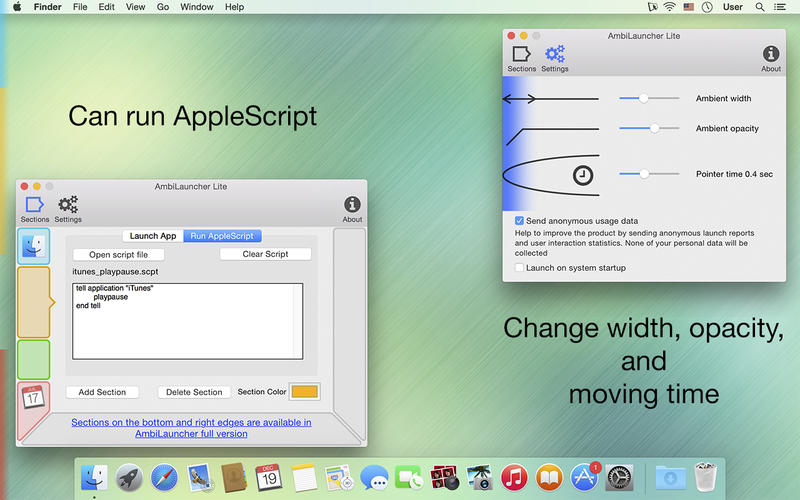Screen dimensions: 800x500
Task: Click the About info icon in left window
Action: [352, 205]
